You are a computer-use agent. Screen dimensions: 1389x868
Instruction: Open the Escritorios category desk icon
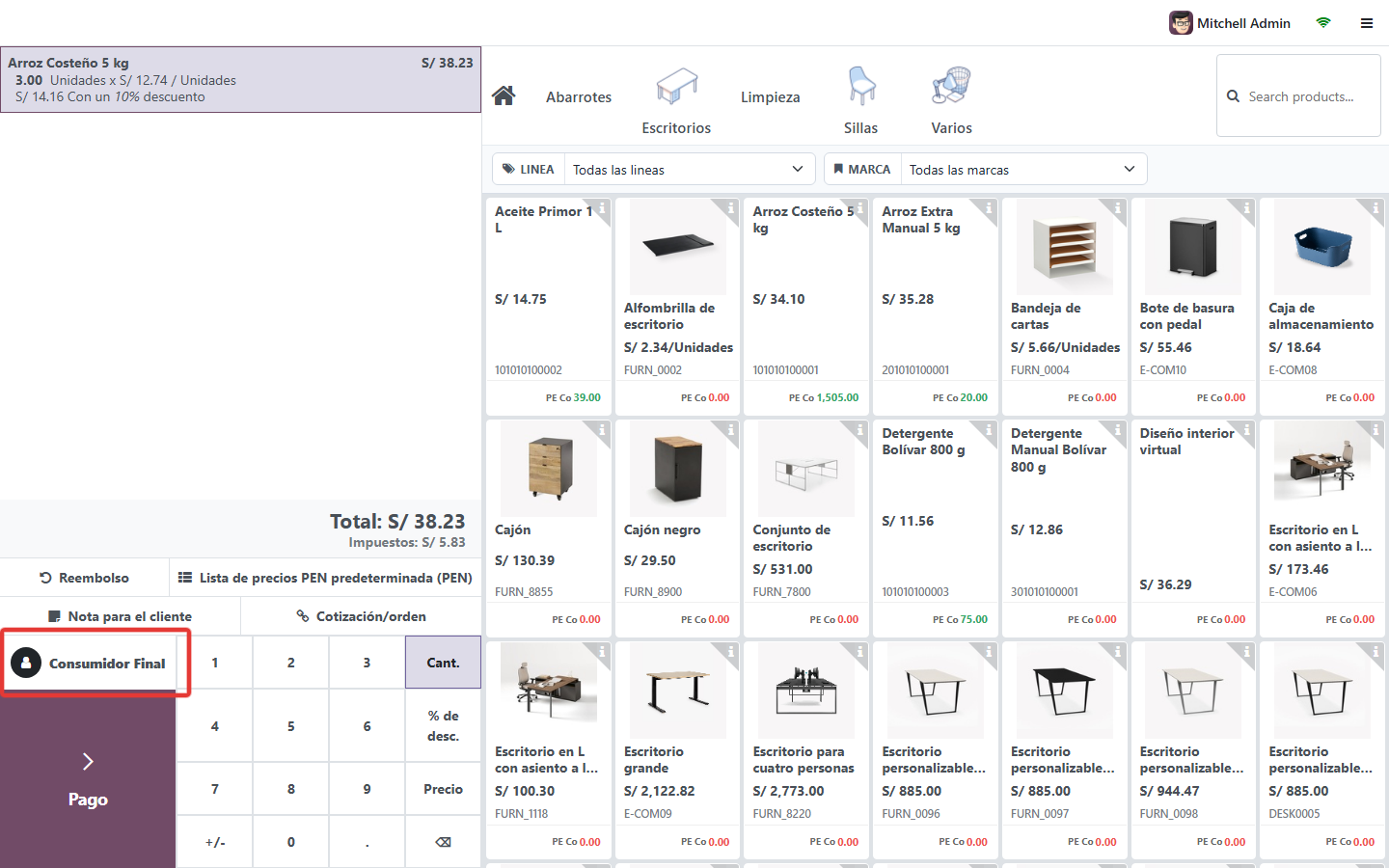tap(676, 86)
